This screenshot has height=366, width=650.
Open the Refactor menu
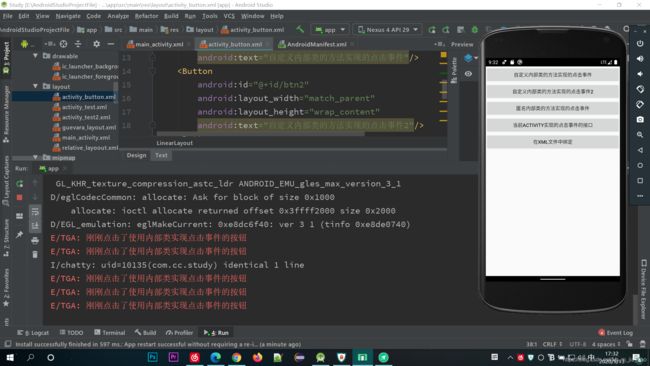146,16
